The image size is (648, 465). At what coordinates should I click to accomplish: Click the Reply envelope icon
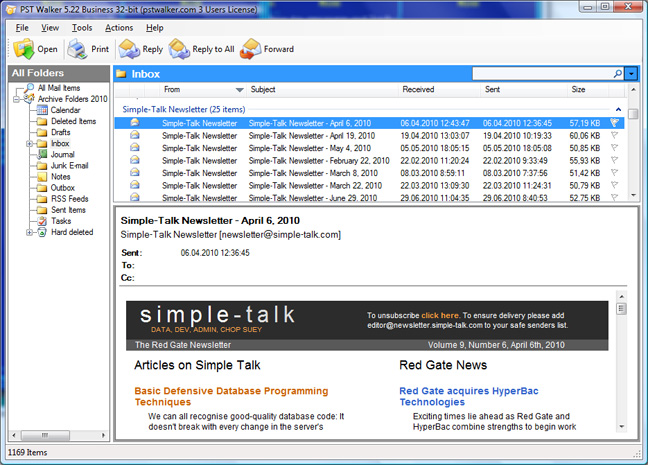click(129, 49)
